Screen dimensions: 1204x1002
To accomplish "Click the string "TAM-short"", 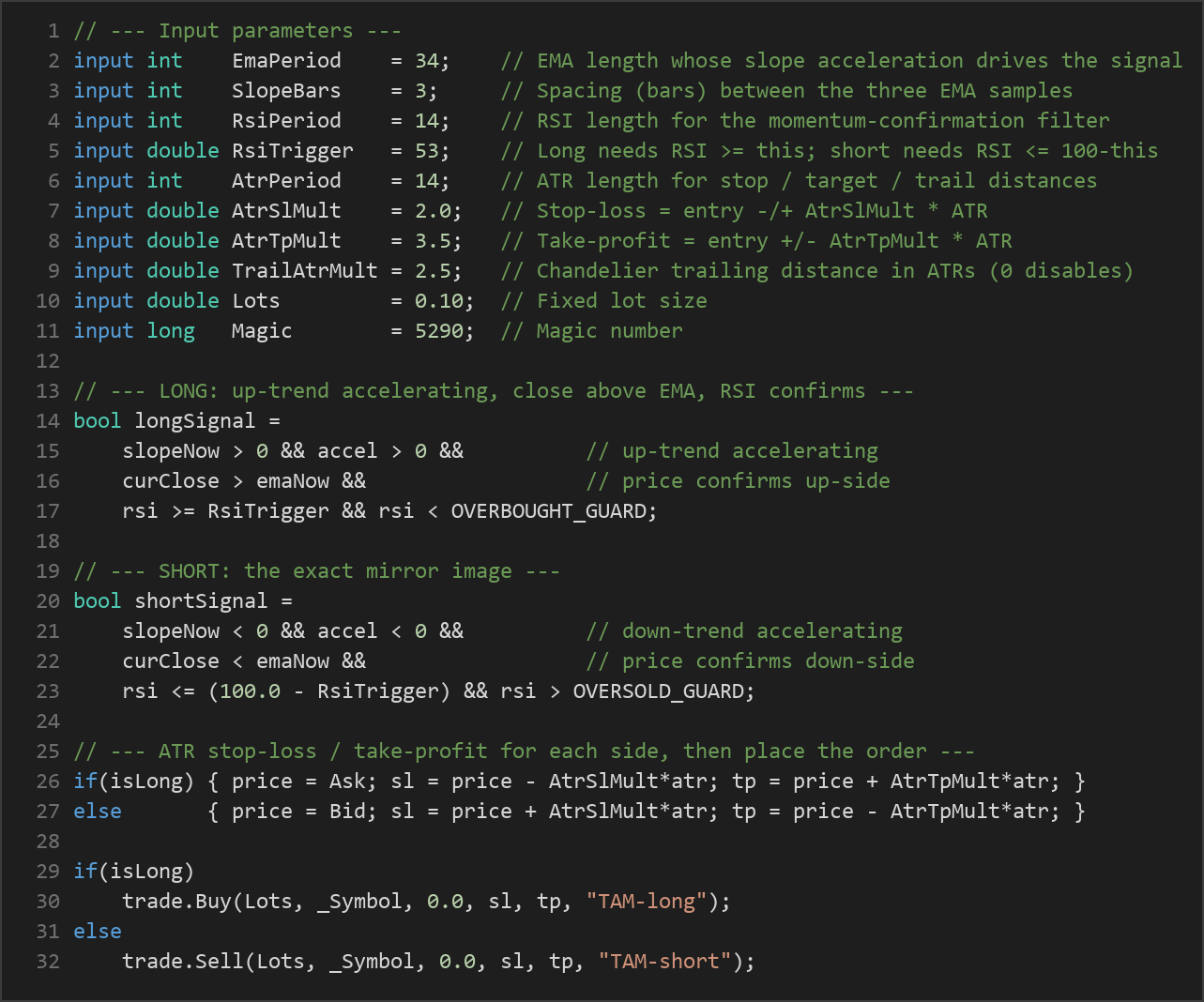I will click(665, 962).
